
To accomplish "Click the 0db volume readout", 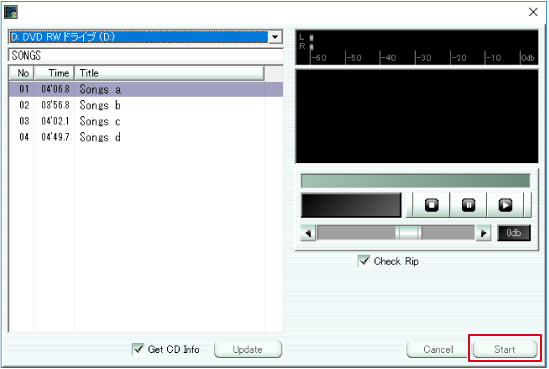I will click(514, 233).
